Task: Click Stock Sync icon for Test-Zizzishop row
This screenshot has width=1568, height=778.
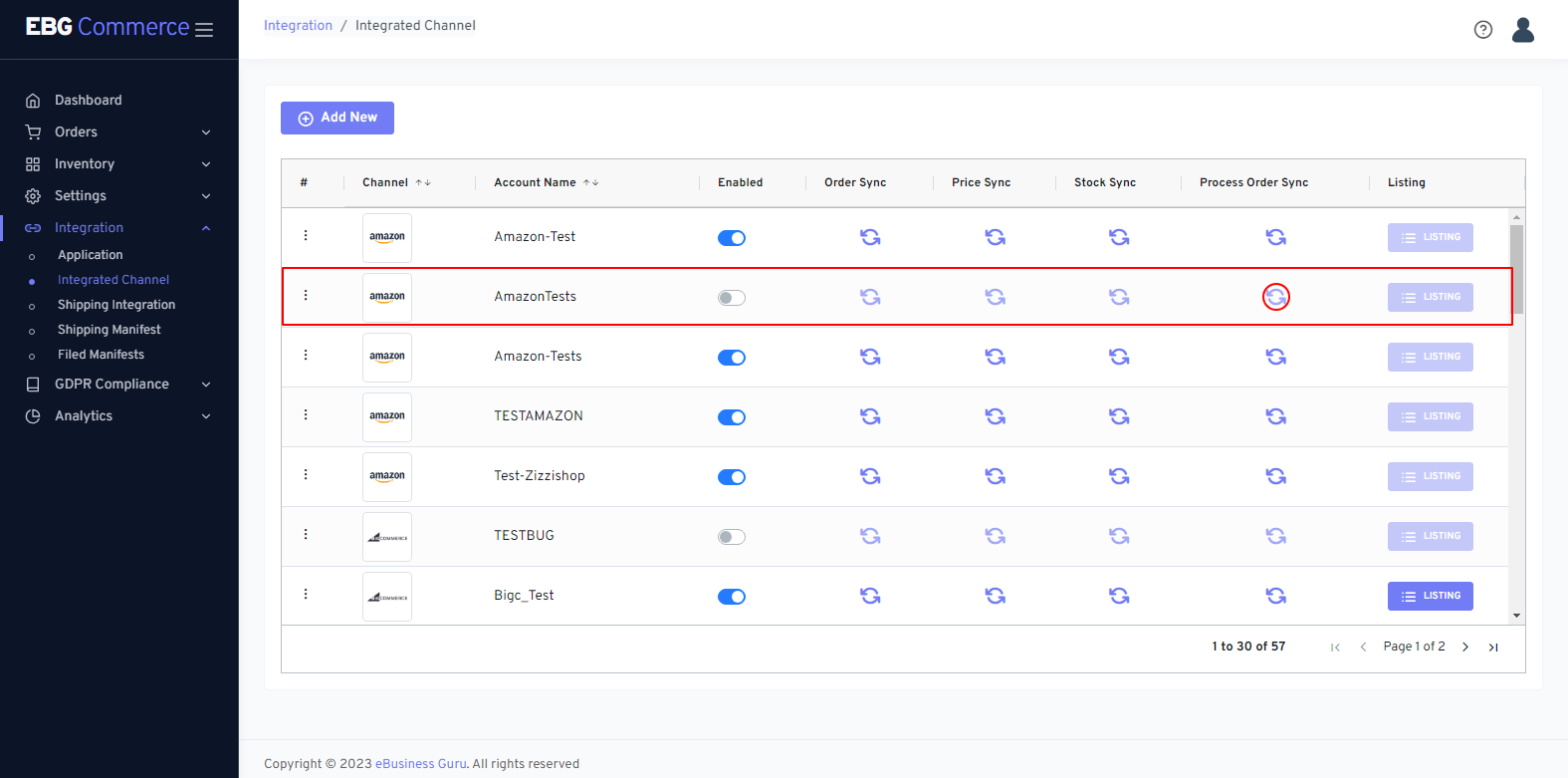Action: tap(1119, 476)
